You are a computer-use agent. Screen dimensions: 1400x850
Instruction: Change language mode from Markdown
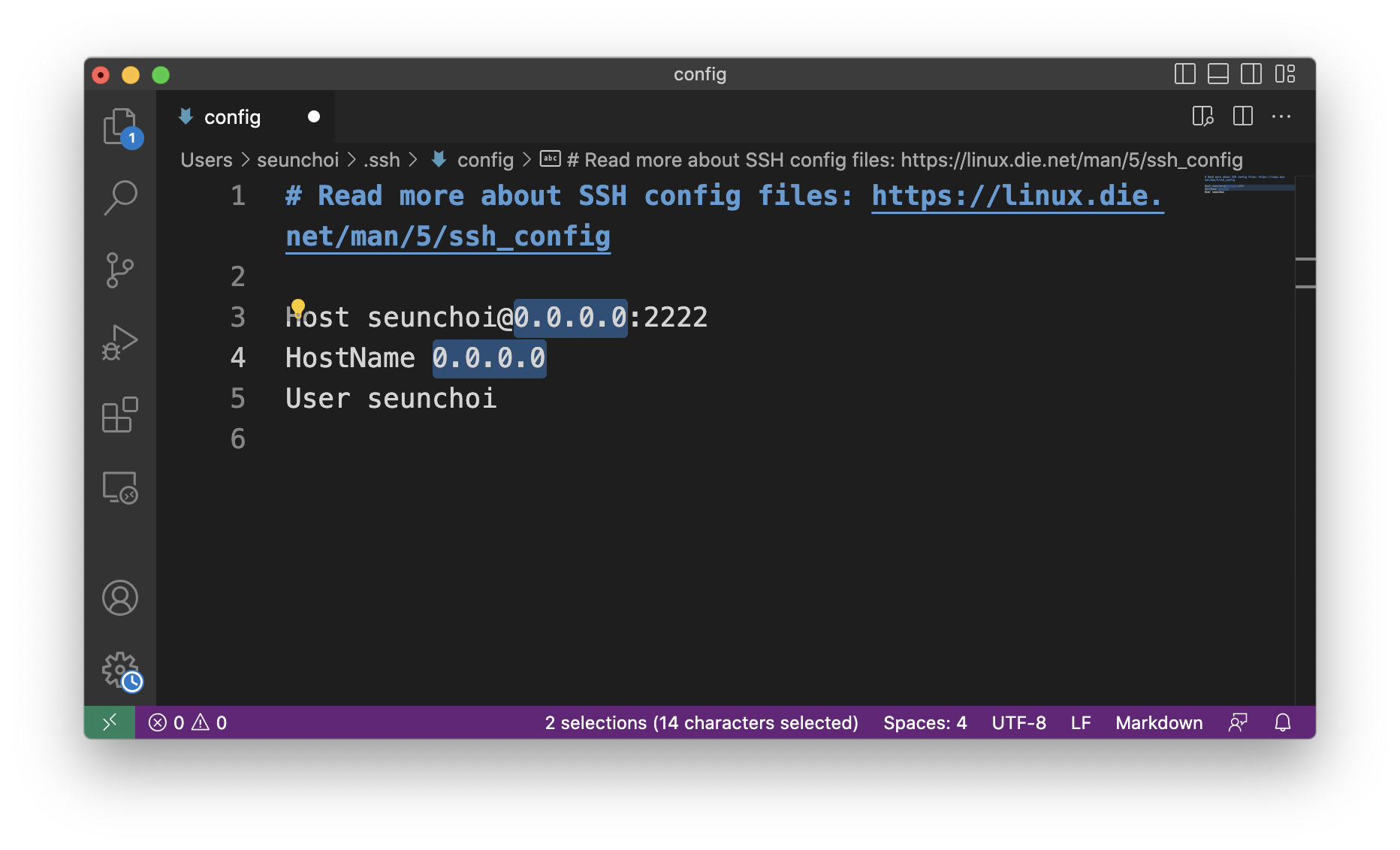(1159, 722)
